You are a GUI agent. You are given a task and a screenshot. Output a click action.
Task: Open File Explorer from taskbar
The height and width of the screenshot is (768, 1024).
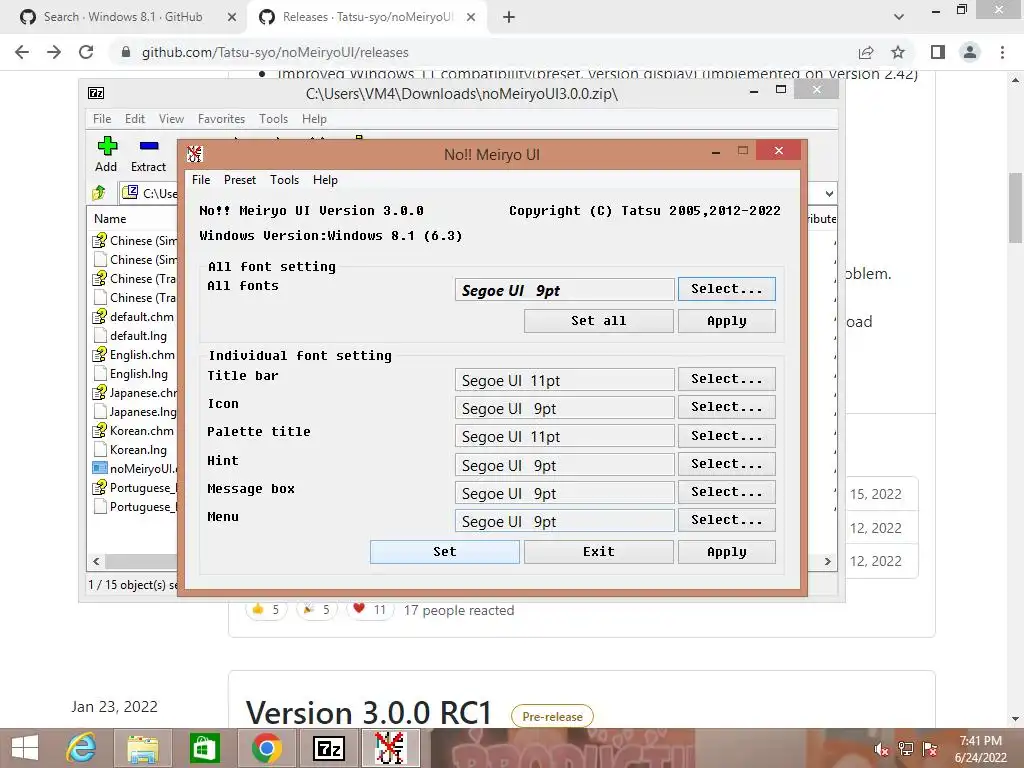tap(142, 748)
